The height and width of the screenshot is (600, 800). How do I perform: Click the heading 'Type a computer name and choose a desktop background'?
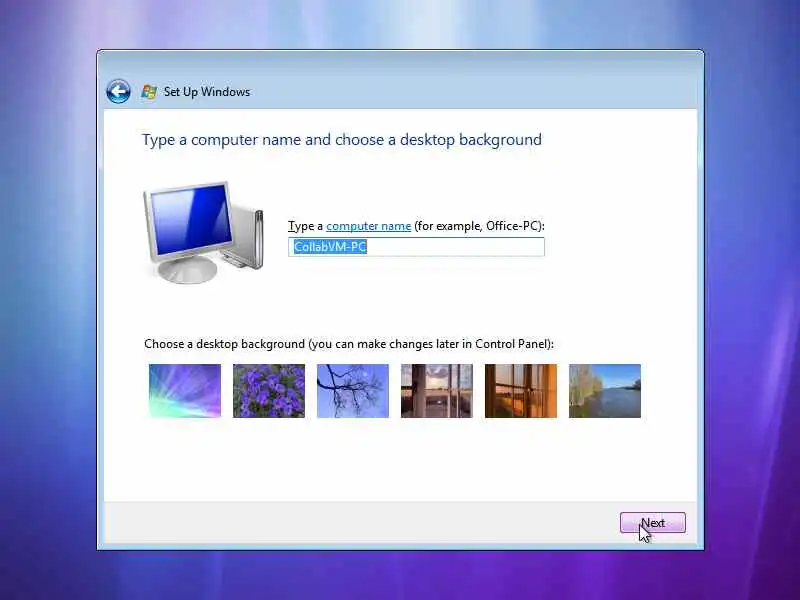pos(342,140)
